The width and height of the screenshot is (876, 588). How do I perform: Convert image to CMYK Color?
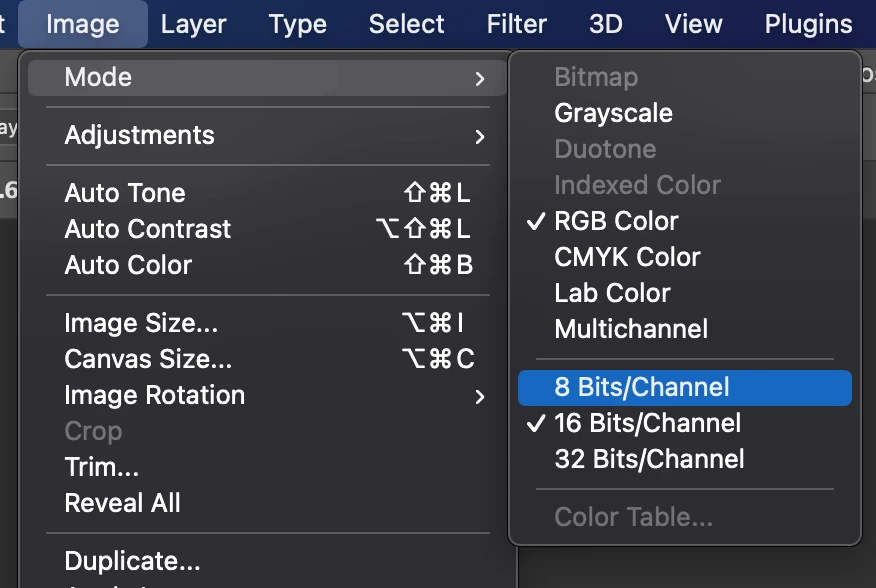627,257
